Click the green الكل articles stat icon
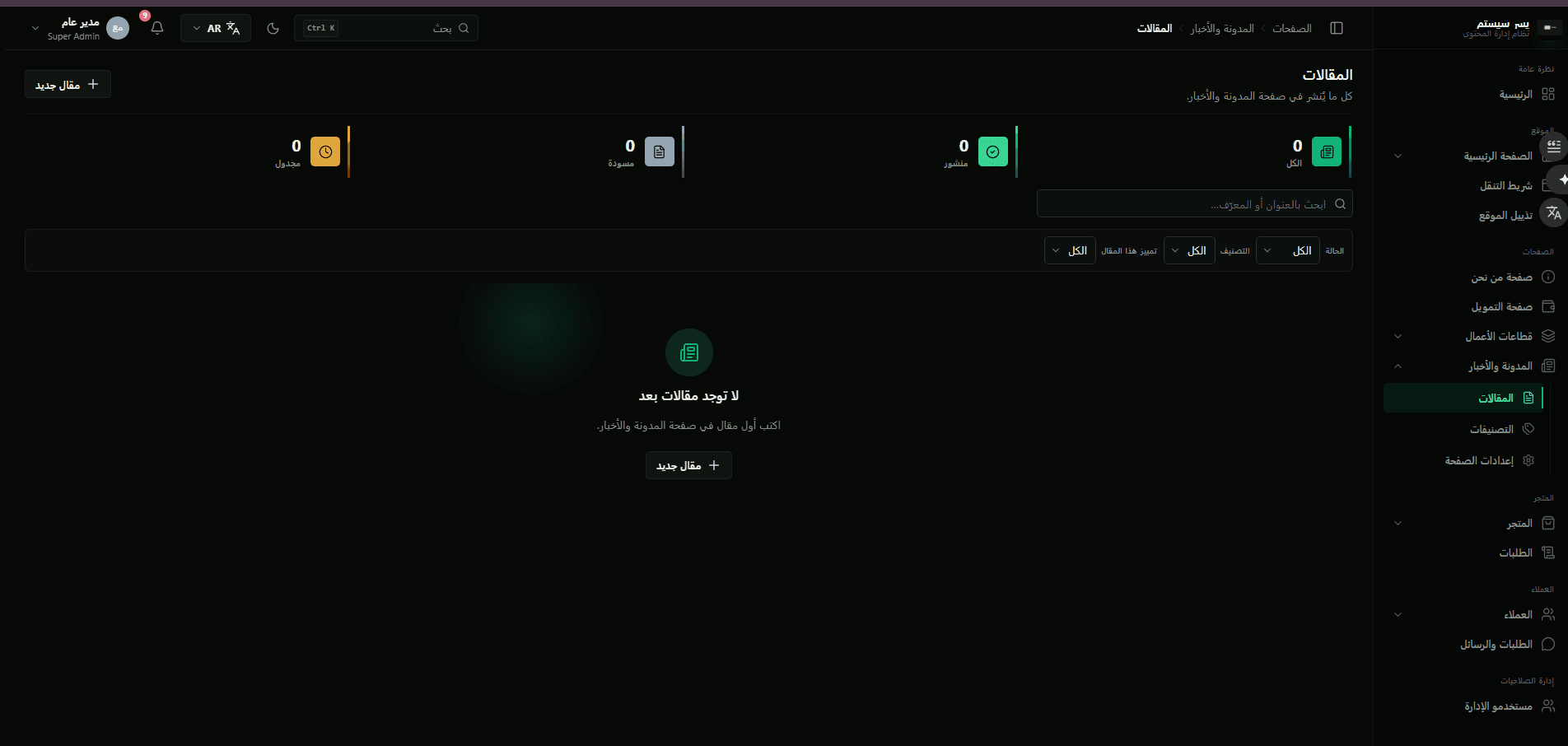This screenshot has height=746, width=1568. pyautogui.click(x=1327, y=152)
